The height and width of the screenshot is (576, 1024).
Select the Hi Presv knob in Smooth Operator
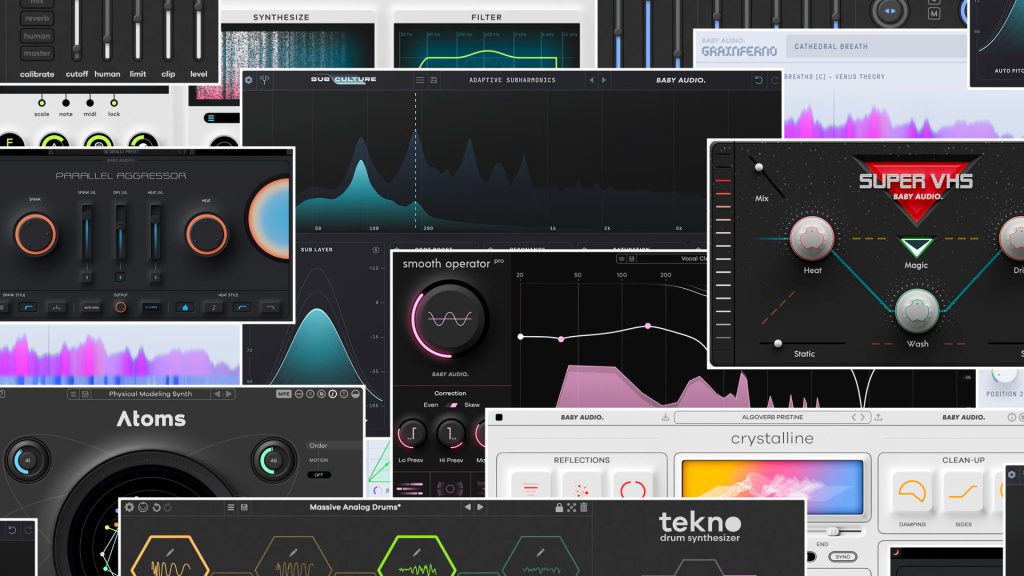451,434
